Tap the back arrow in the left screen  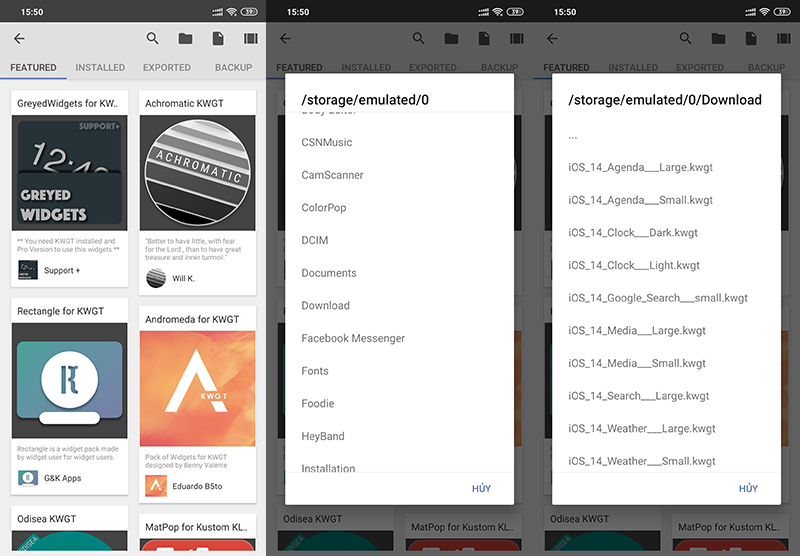pyautogui.click(x=19, y=38)
